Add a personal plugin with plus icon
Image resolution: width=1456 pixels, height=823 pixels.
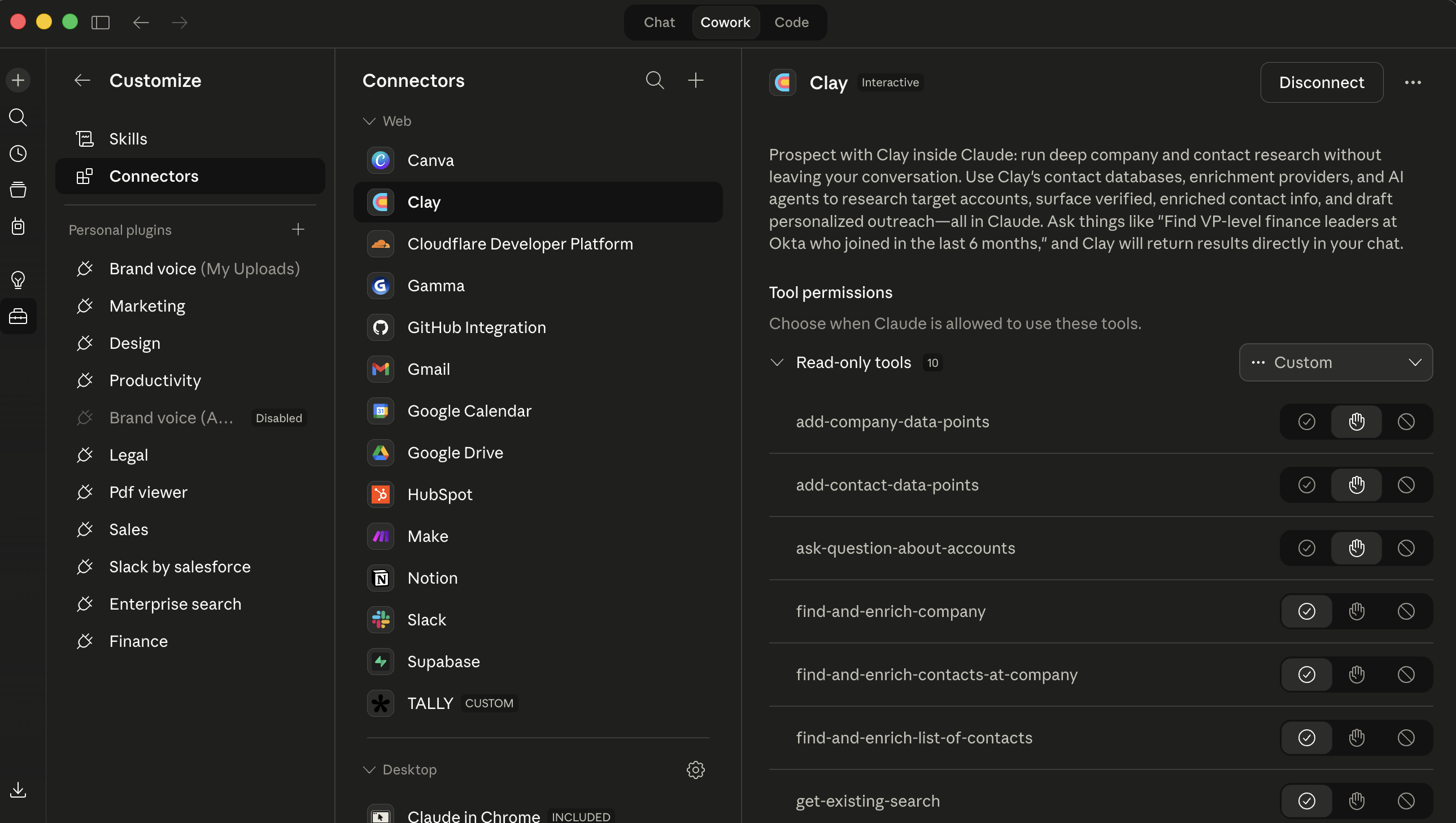(x=298, y=230)
